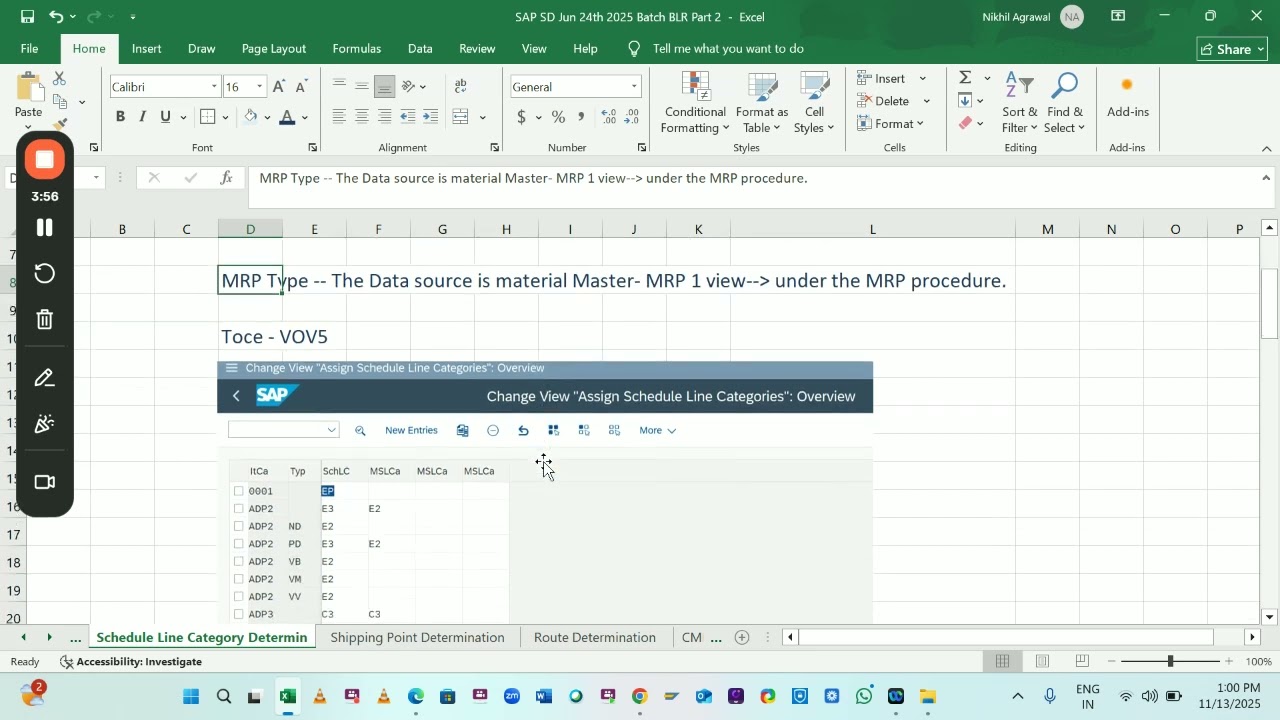Switch to the Page Layout tab
Image resolution: width=1280 pixels, height=720 pixels.
point(273,48)
